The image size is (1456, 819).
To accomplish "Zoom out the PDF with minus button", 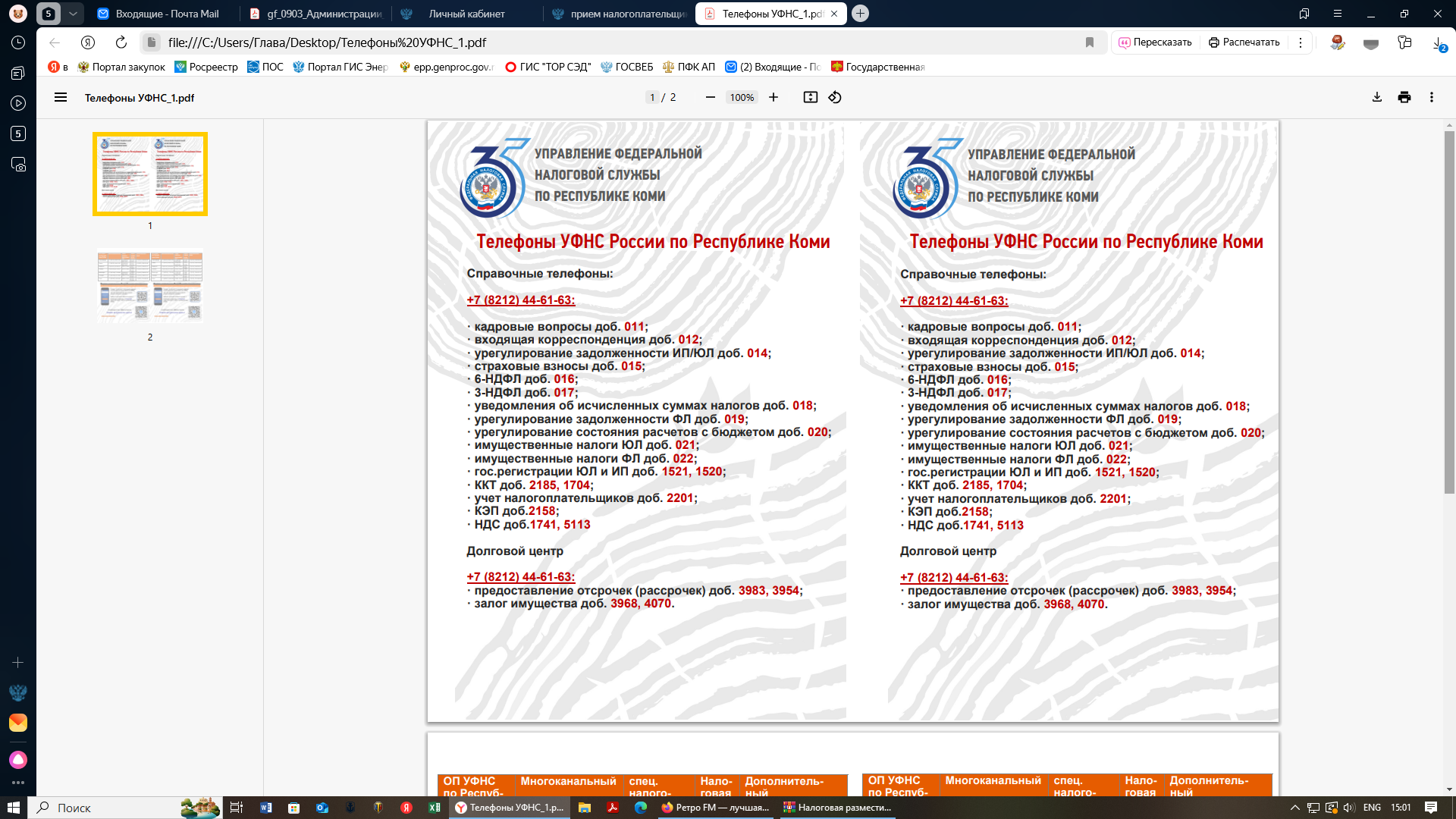I will point(710,97).
